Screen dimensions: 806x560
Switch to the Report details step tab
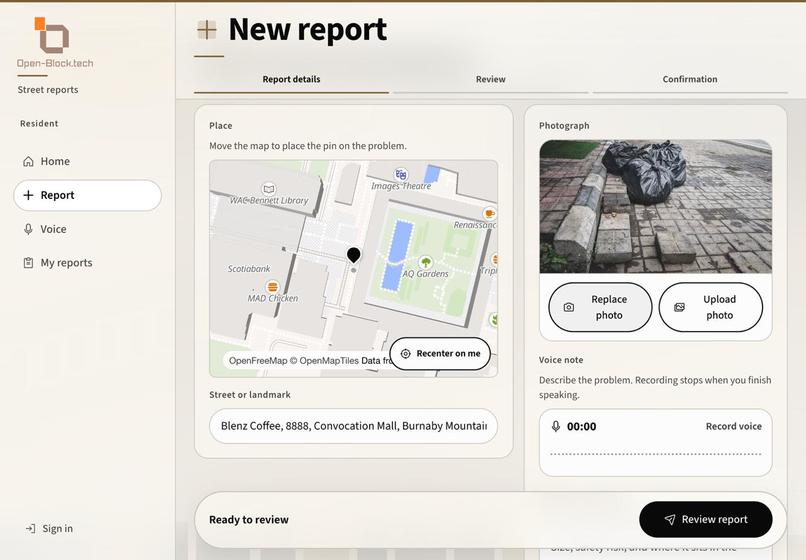[x=291, y=80]
